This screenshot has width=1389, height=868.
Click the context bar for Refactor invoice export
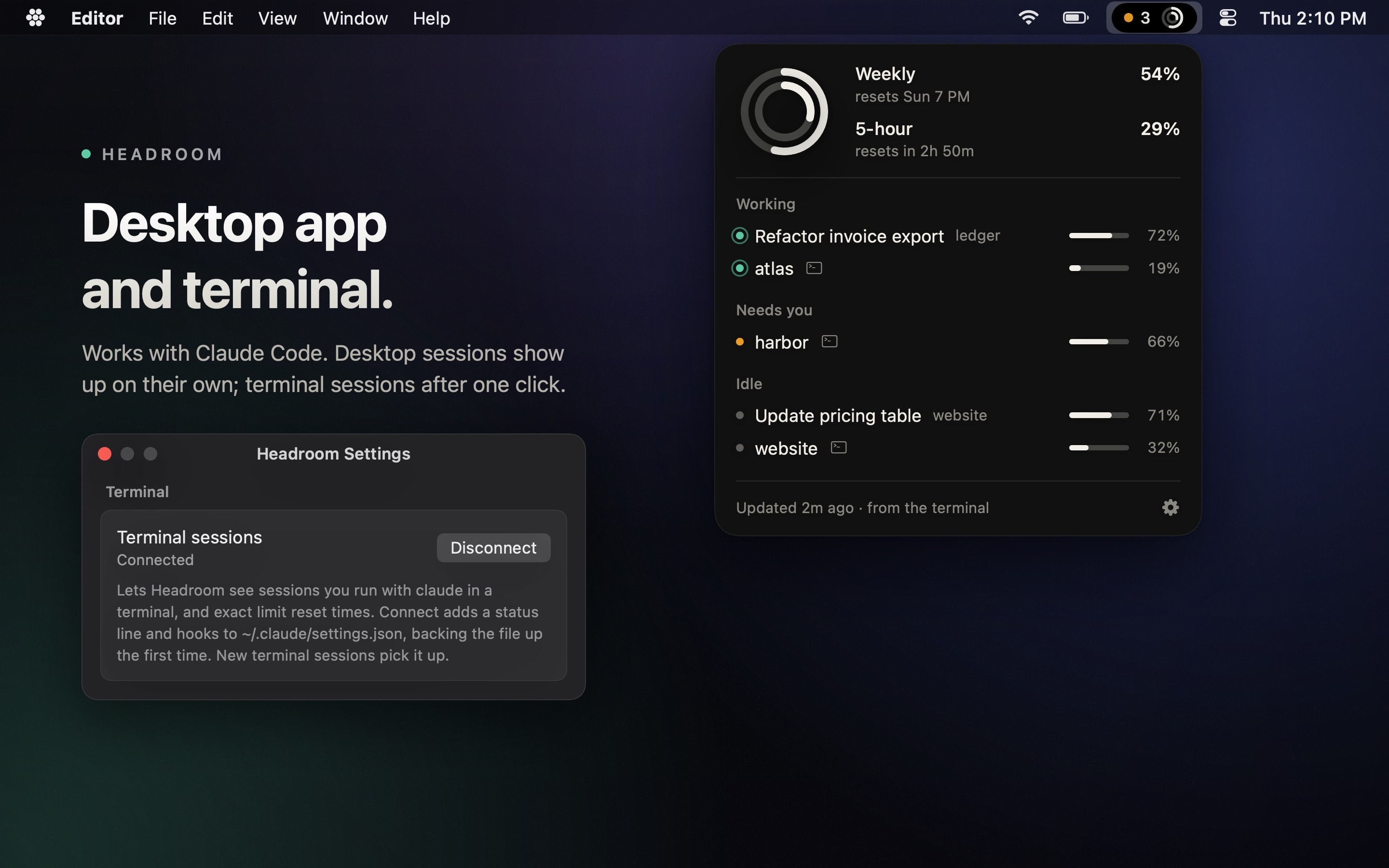click(1099, 235)
